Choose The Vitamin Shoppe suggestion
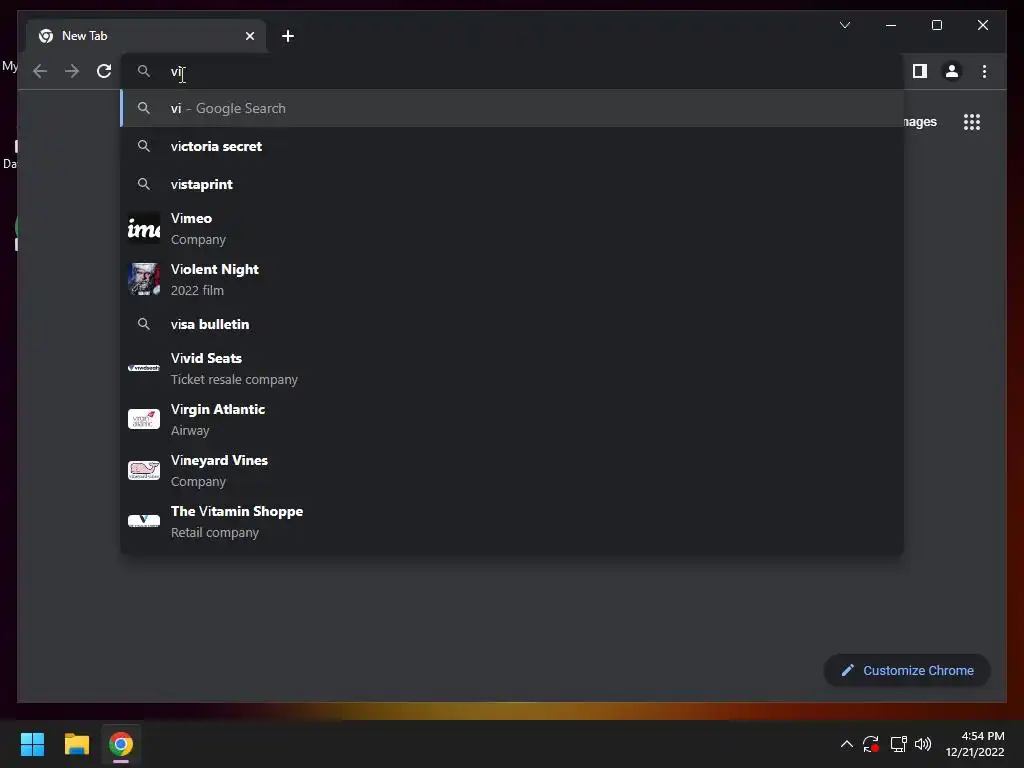 click(x=512, y=521)
